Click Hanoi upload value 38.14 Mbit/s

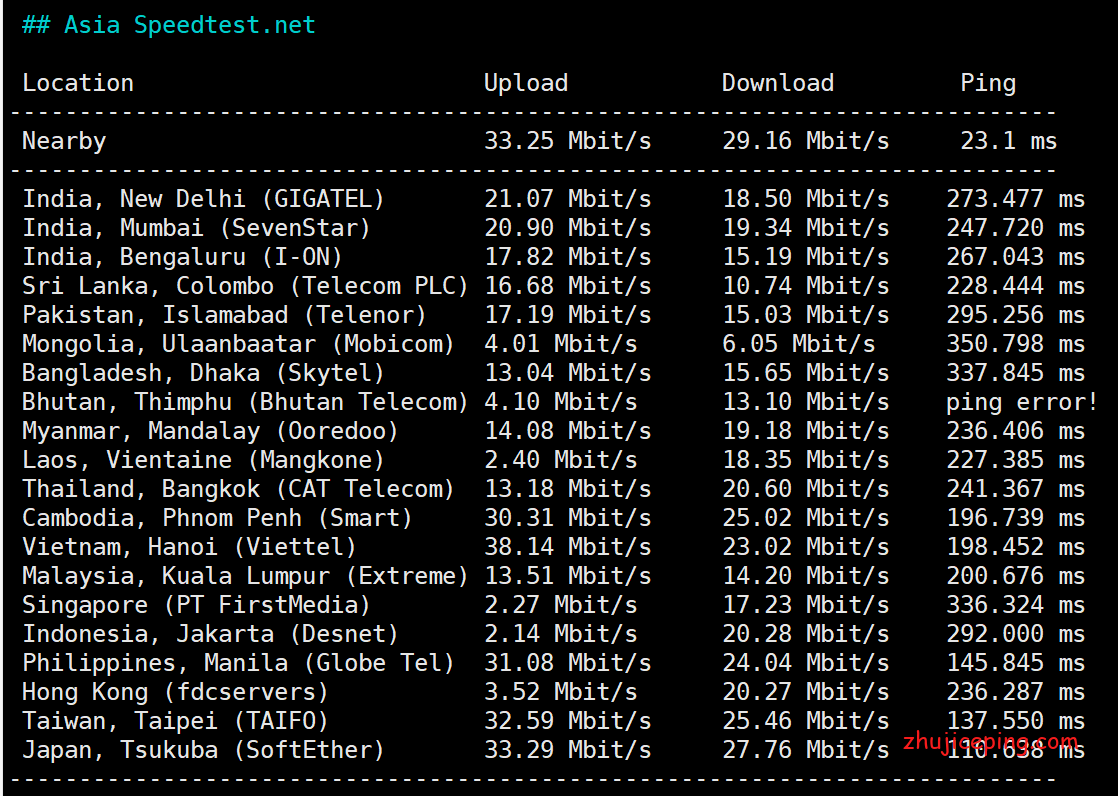click(568, 547)
